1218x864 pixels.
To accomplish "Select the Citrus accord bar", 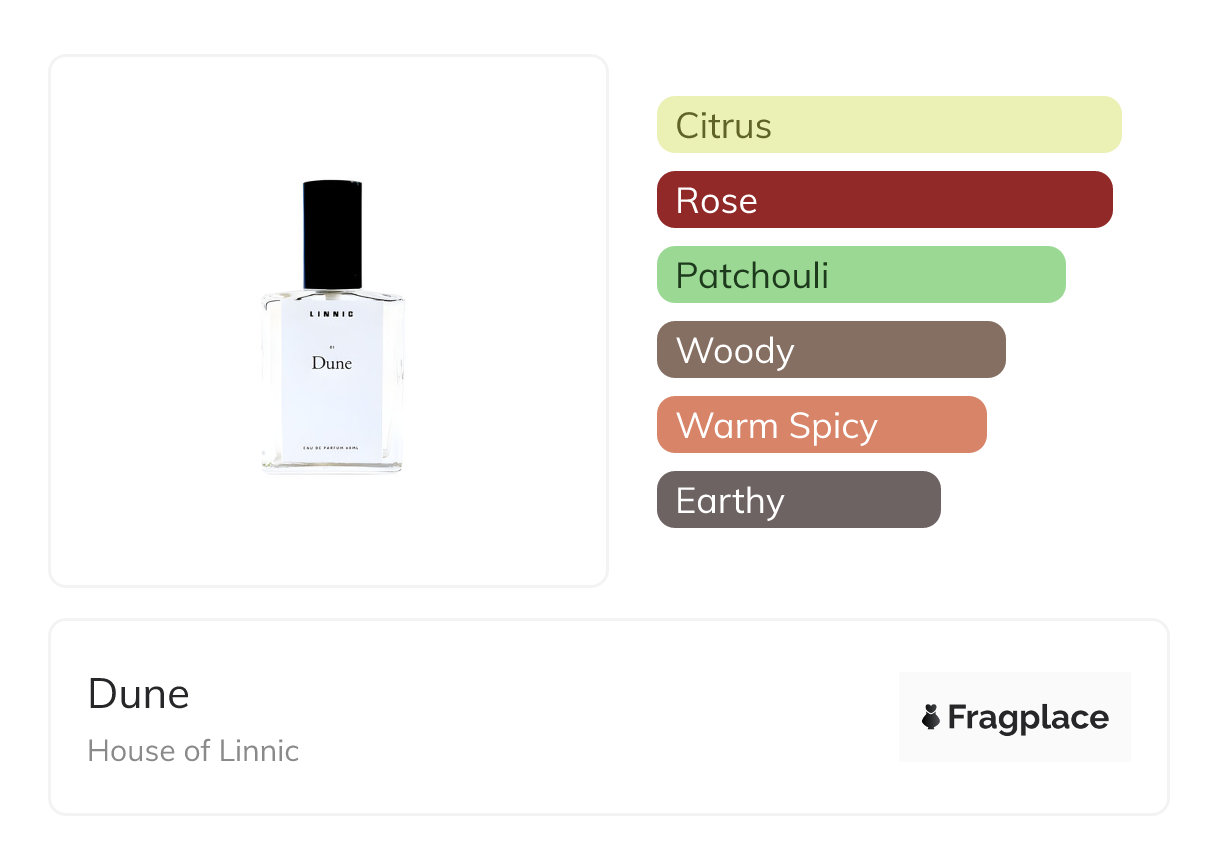I will click(x=889, y=125).
